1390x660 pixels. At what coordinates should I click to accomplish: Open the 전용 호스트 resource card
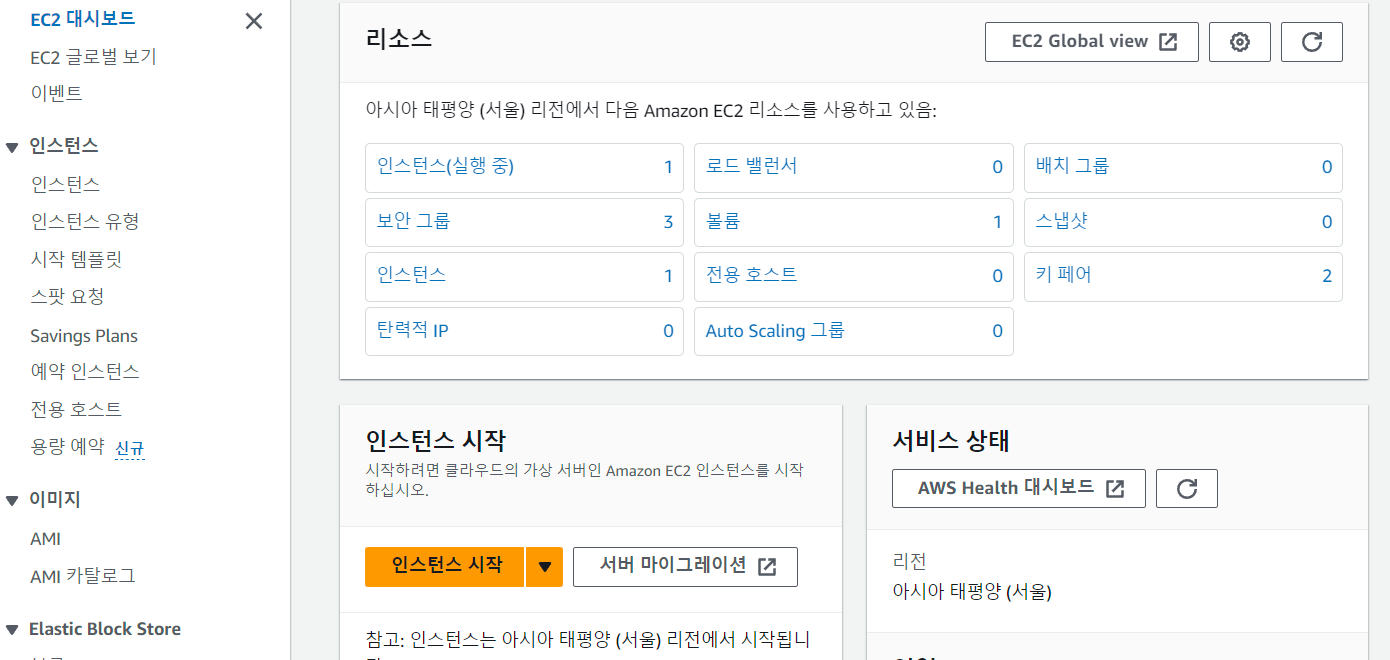tap(854, 276)
